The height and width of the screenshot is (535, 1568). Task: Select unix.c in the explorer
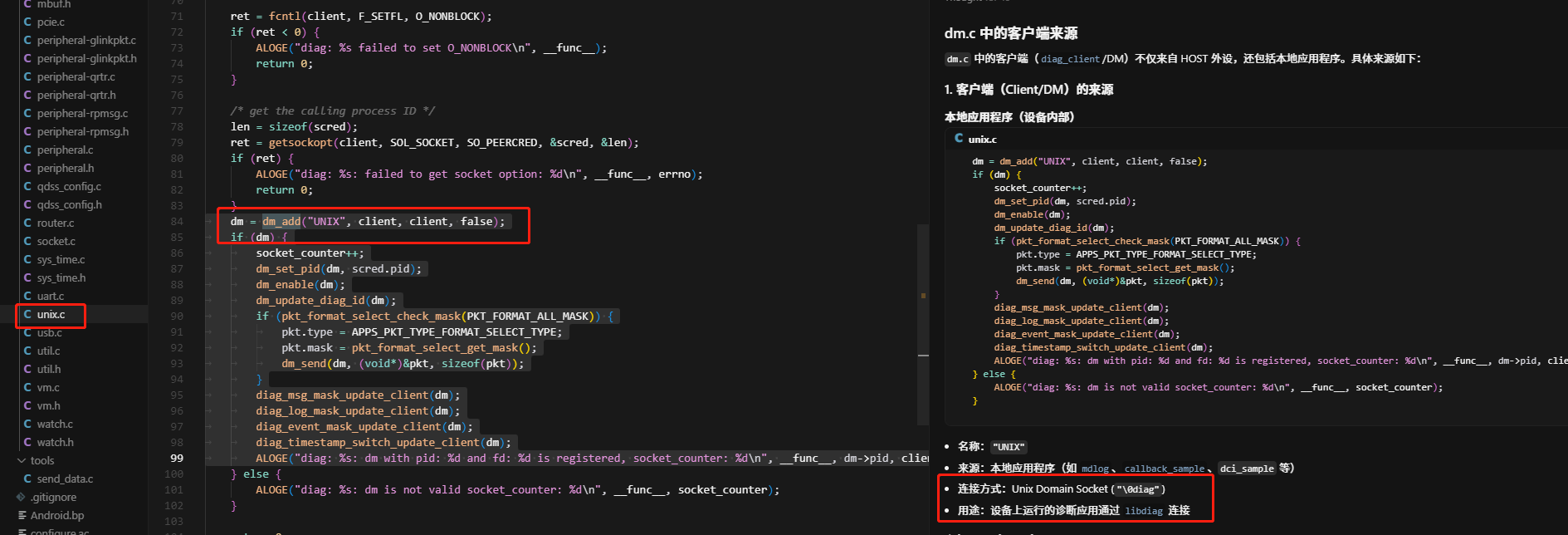tap(50, 314)
